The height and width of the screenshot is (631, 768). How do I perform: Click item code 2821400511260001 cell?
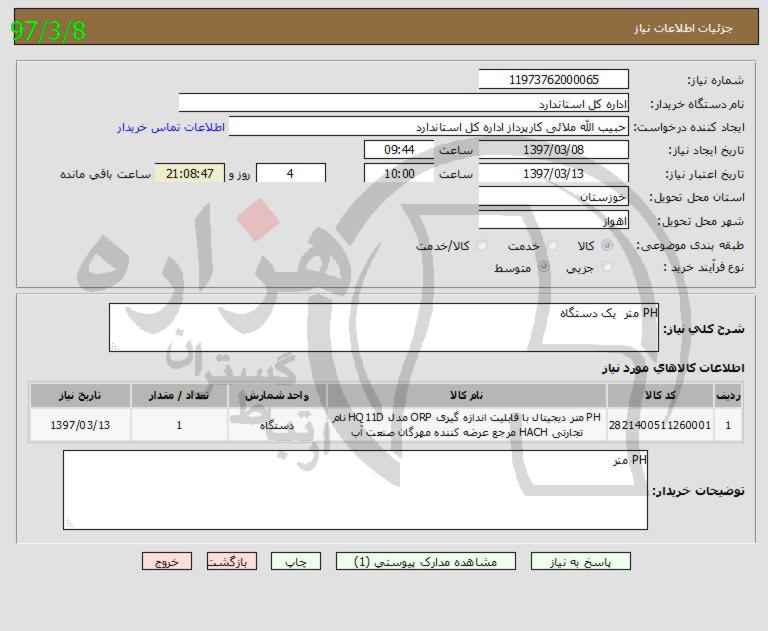coord(661,425)
